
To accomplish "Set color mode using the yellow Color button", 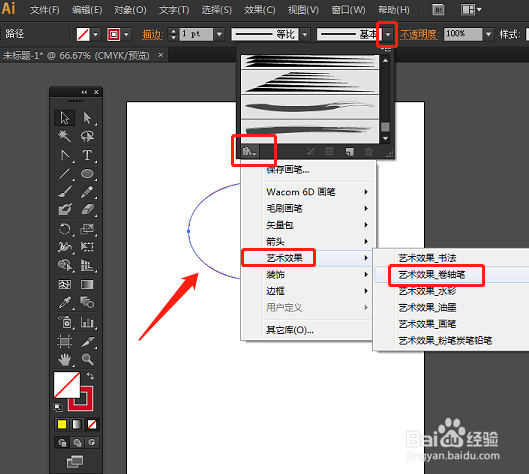I will [x=62, y=424].
